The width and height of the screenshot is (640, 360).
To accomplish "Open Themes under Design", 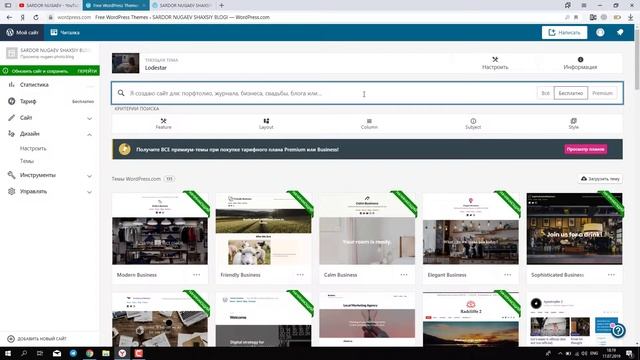I will (27, 161).
